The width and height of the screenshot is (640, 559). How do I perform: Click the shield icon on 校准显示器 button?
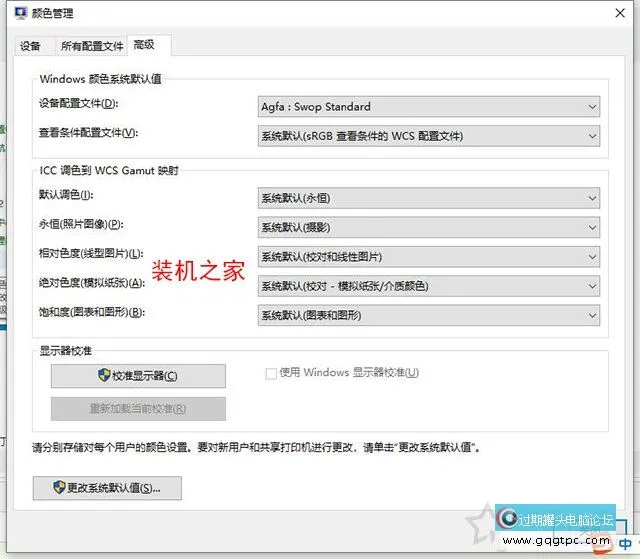(x=104, y=375)
